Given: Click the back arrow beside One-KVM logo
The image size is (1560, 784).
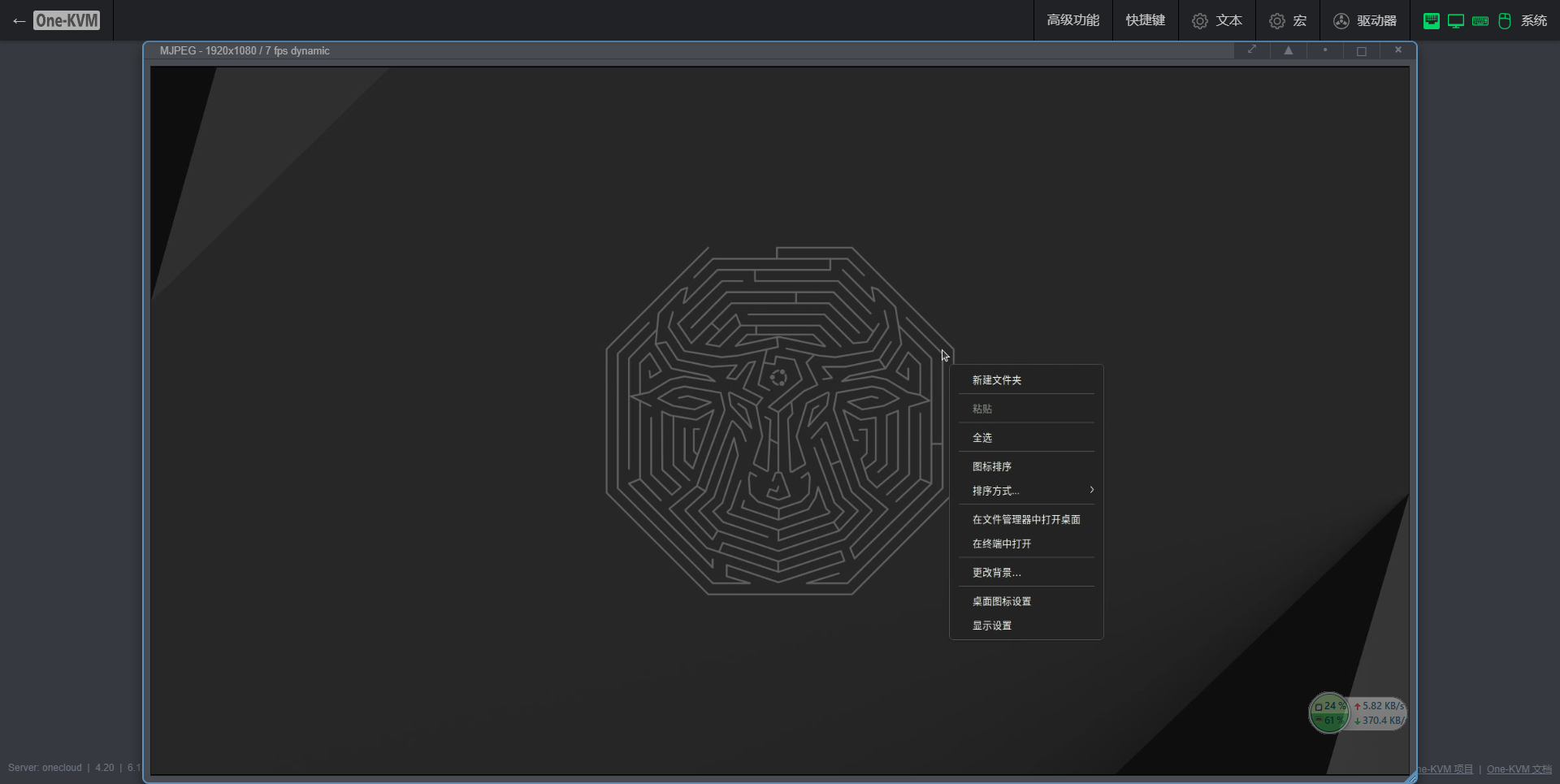Looking at the screenshot, I should click(19, 21).
